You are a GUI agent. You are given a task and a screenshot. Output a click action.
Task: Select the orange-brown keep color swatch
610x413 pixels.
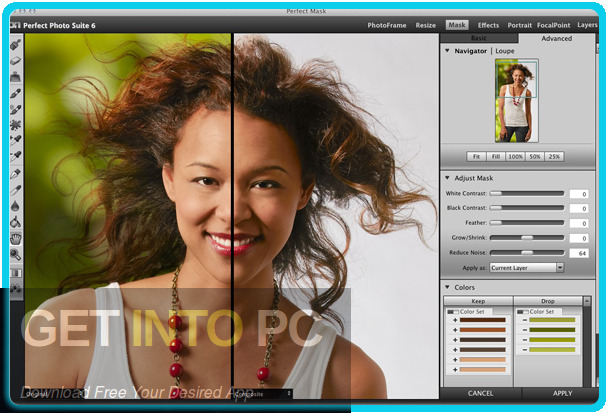click(x=482, y=330)
